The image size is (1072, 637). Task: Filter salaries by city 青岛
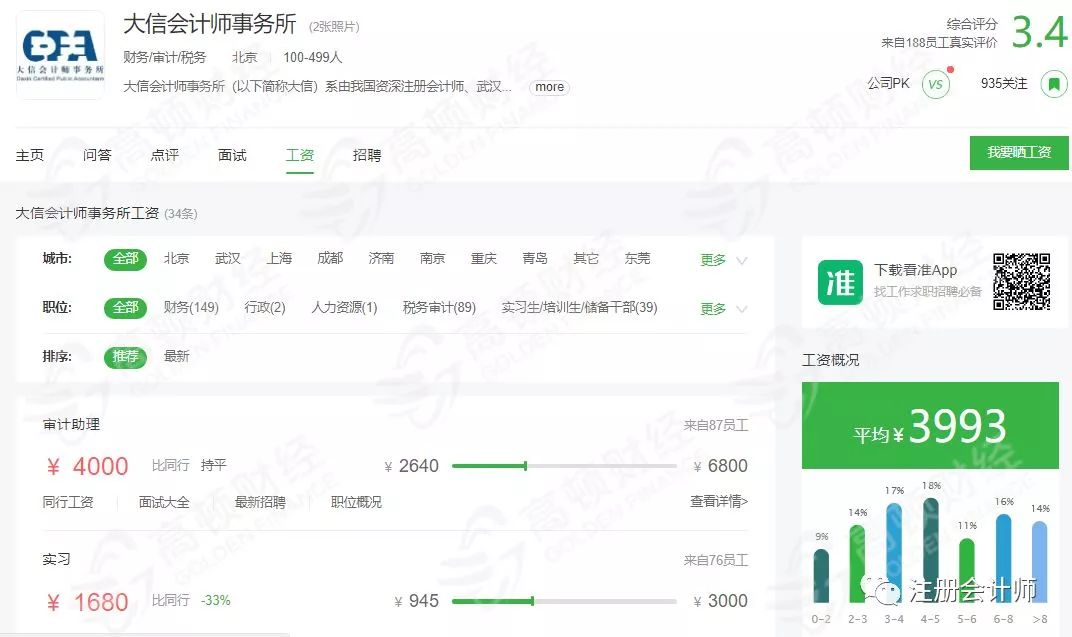(x=535, y=258)
